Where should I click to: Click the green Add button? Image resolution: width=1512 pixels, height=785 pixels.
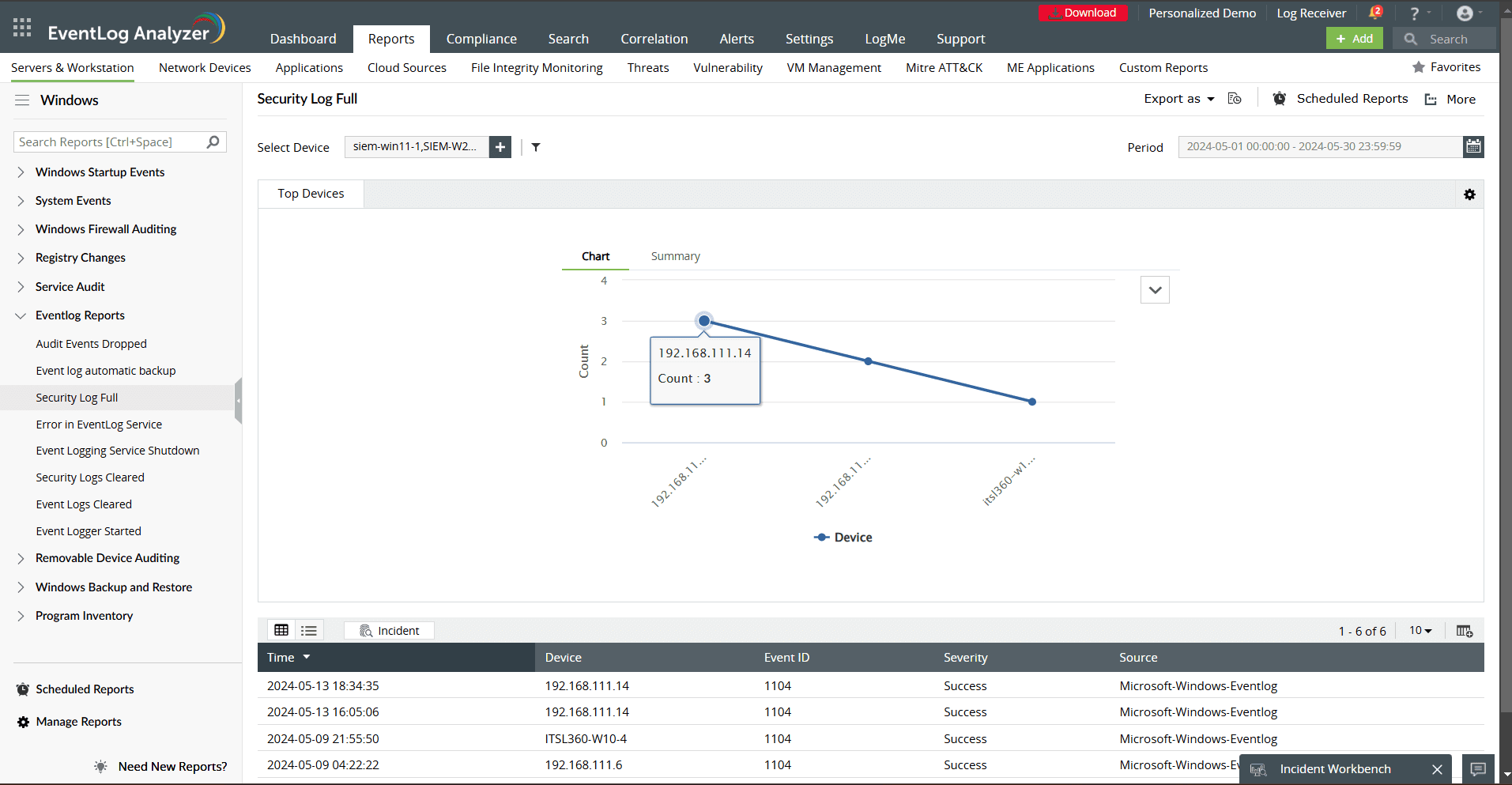(x=1355, y=39)
